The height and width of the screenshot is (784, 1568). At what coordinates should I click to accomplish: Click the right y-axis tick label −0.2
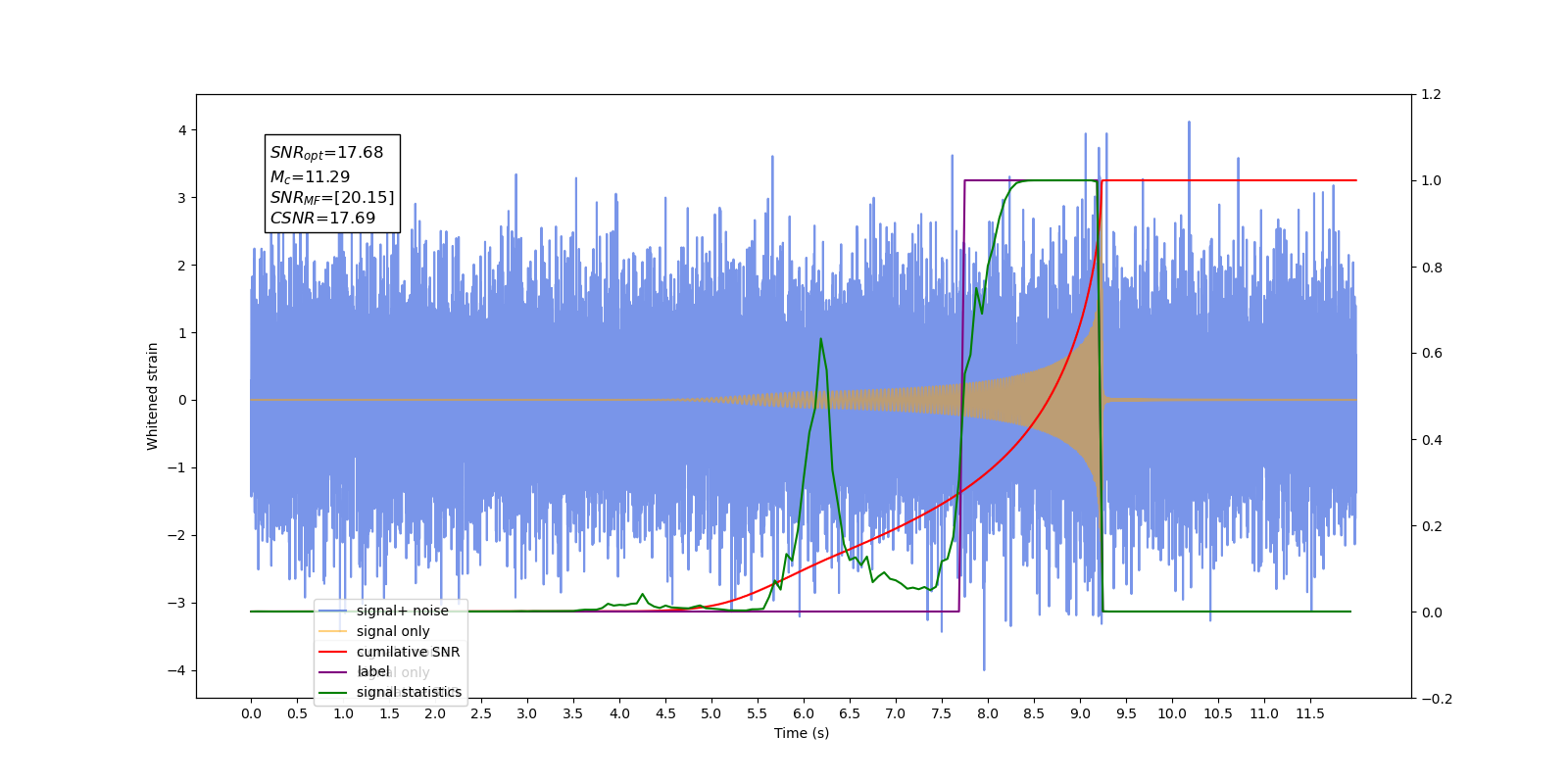tap(1436, 699)
